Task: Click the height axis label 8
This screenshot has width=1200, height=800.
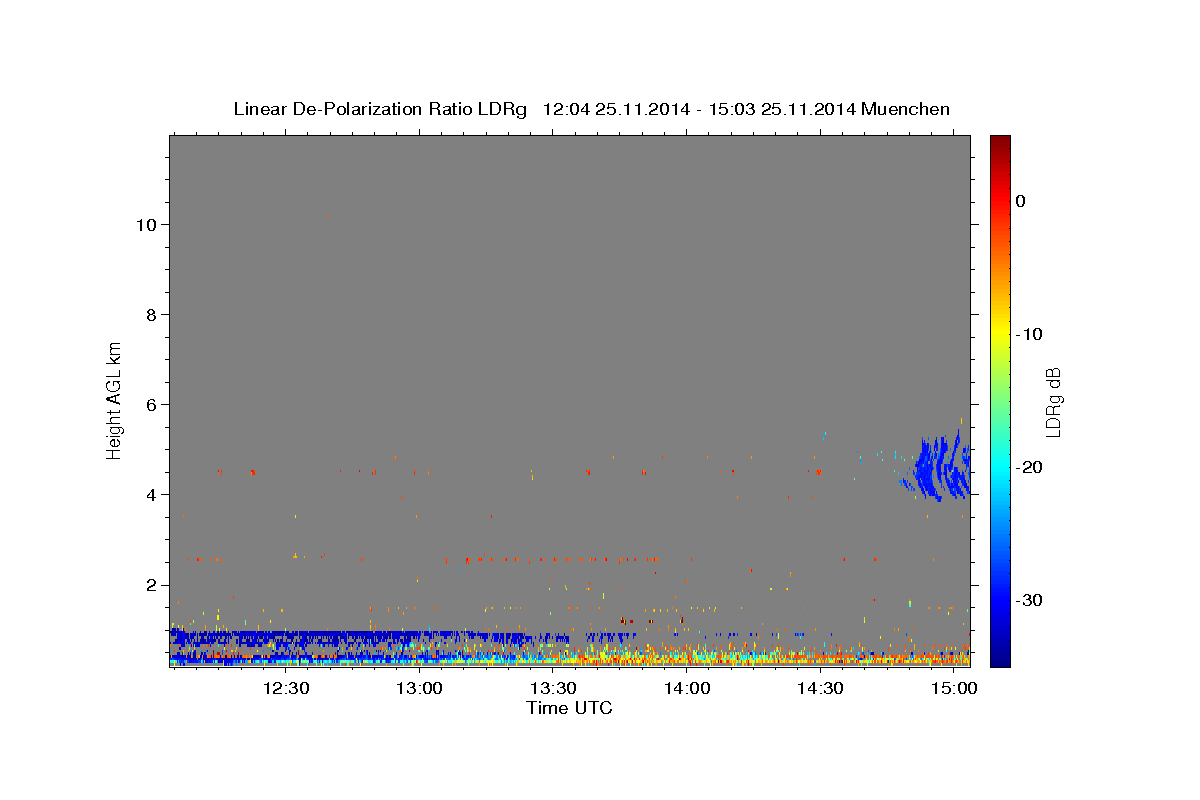Action: click(151, 315)
